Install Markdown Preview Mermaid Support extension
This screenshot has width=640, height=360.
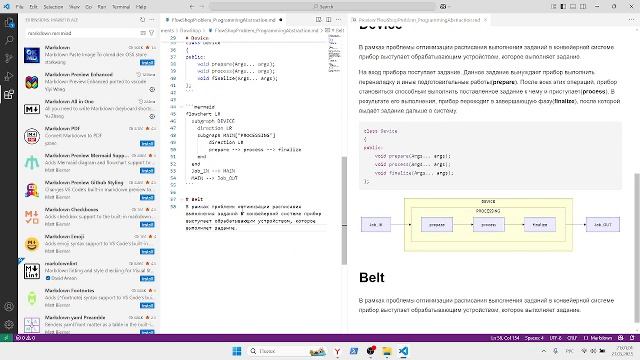[x=147, y=170]
